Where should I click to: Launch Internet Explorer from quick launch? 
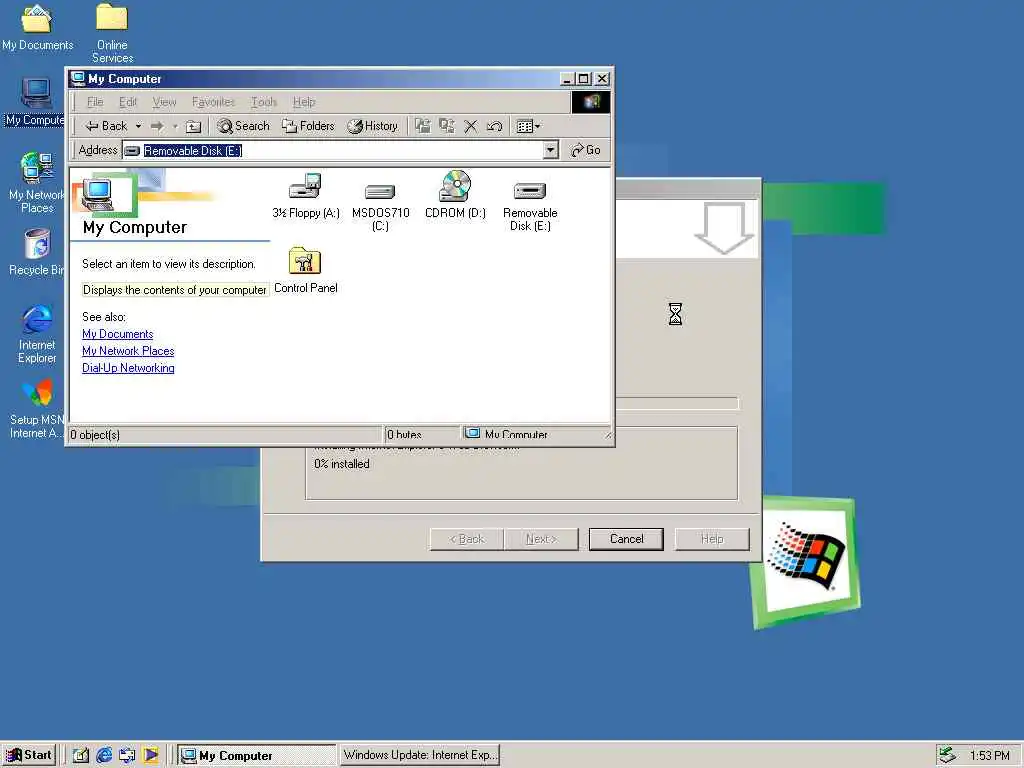104,756
